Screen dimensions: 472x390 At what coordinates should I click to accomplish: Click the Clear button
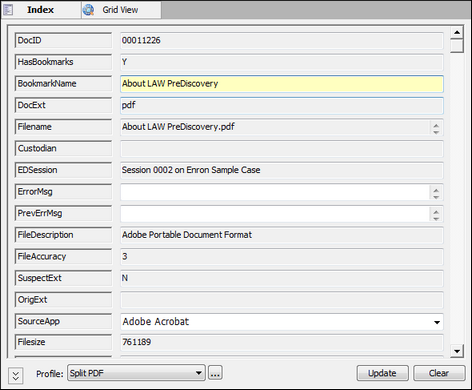point(439,373)
